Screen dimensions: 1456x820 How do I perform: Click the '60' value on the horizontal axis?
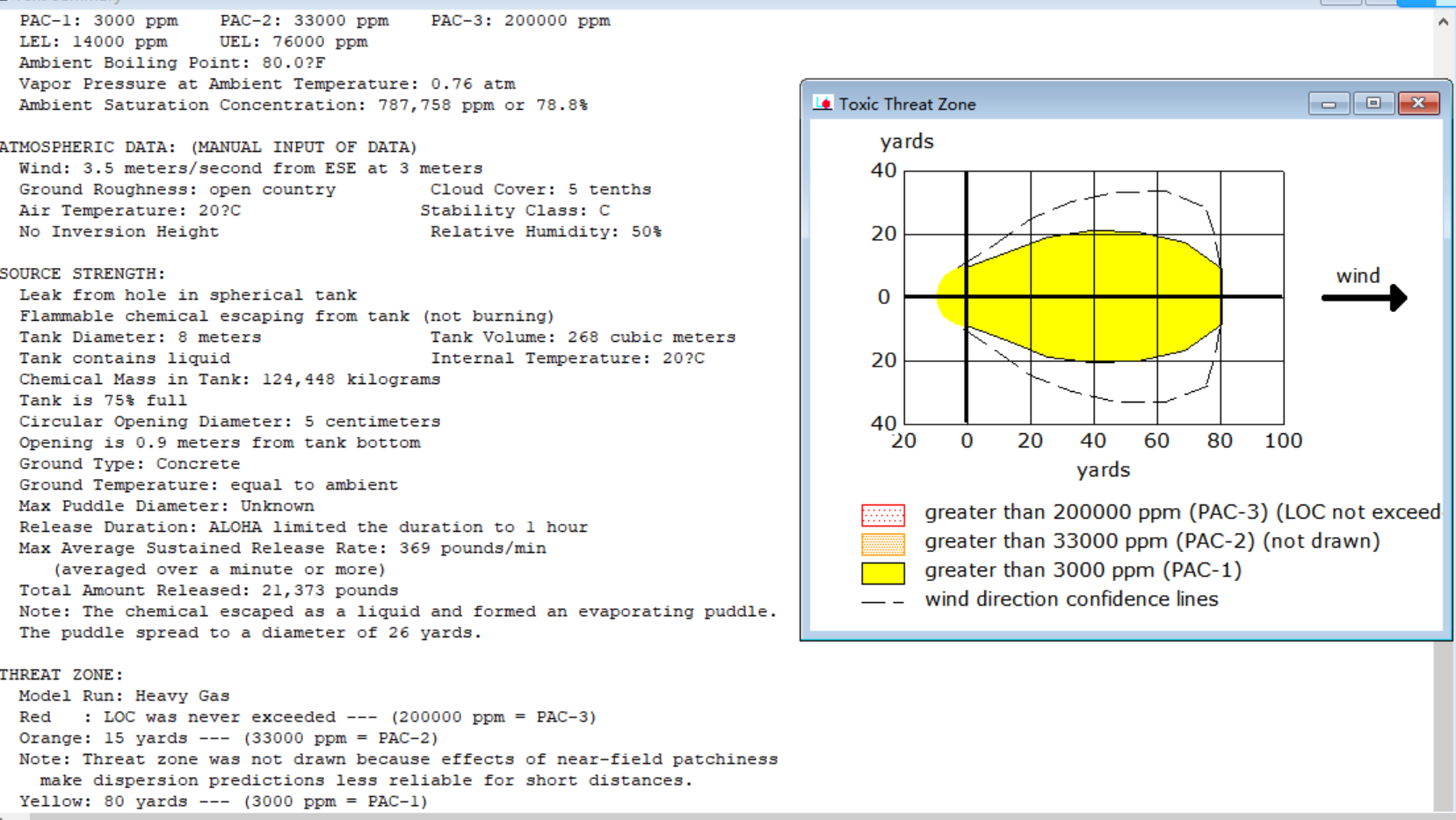(x=1156, y=440)
